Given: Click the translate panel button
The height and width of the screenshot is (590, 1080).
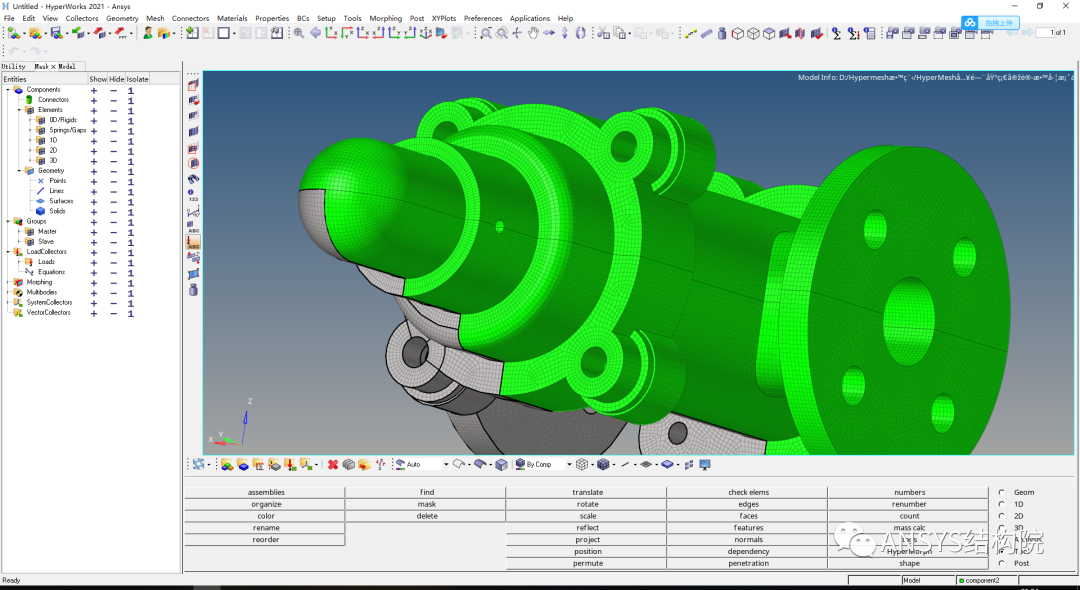Looking at the screenshot, I should pyautogui.click(x=587, y=492).
